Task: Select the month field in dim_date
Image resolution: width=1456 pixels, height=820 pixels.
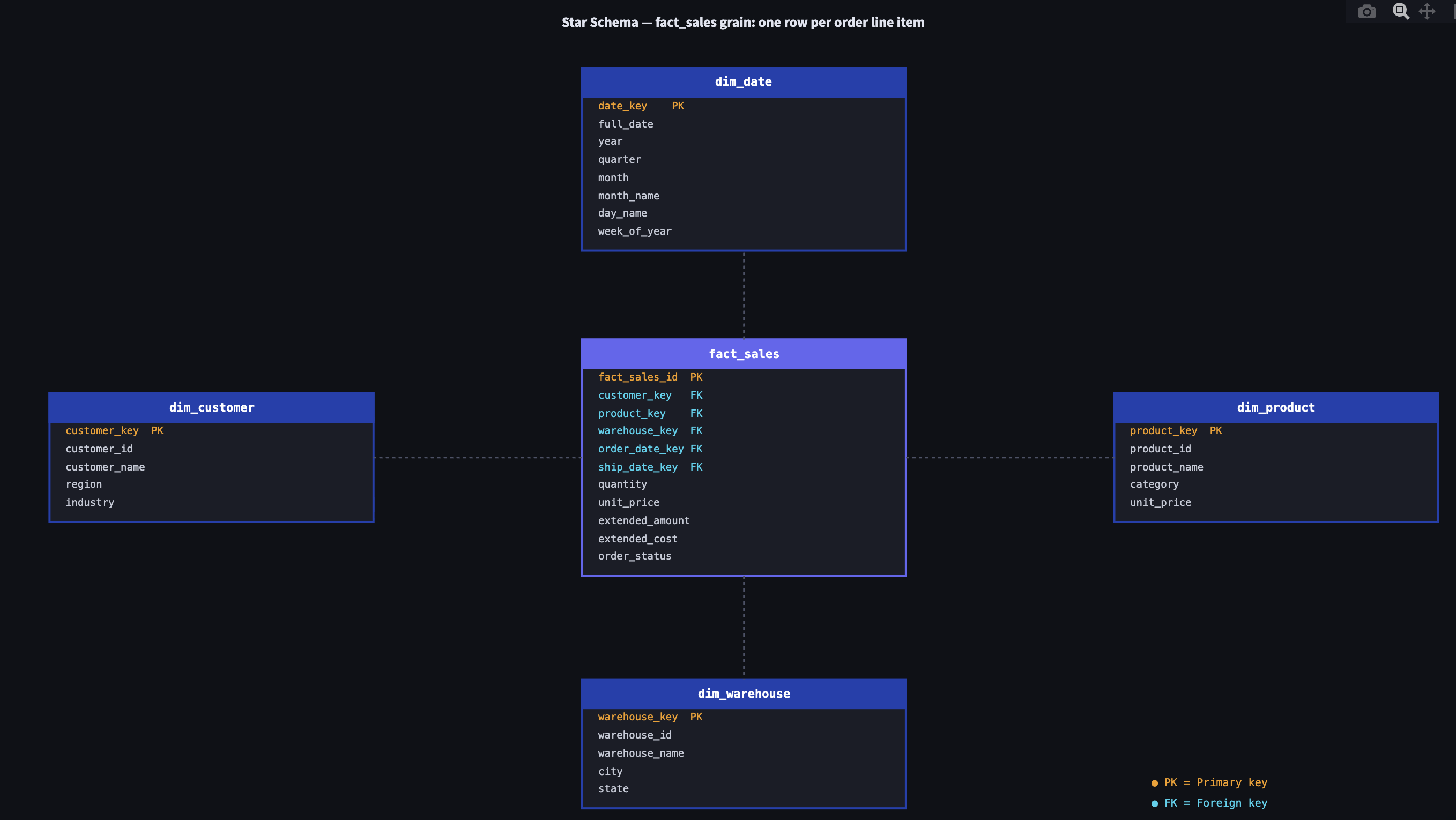Action: 613,177
